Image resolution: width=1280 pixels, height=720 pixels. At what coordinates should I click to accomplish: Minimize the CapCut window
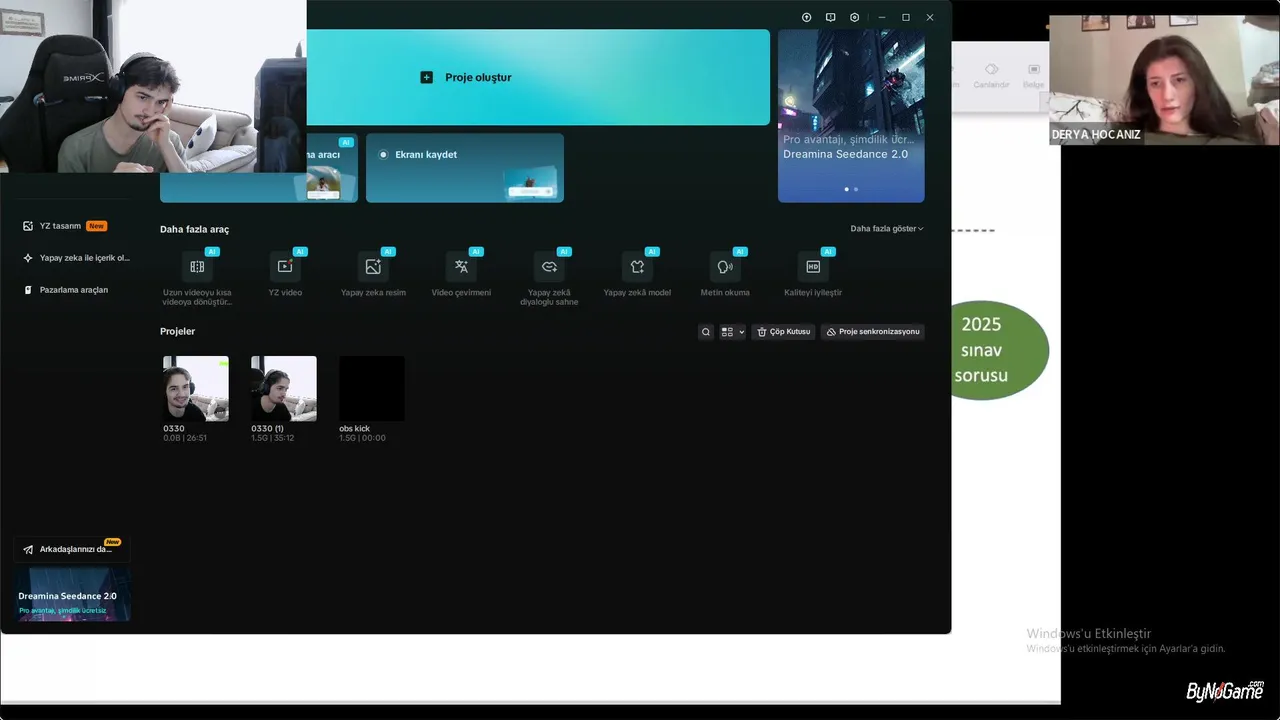882,17
